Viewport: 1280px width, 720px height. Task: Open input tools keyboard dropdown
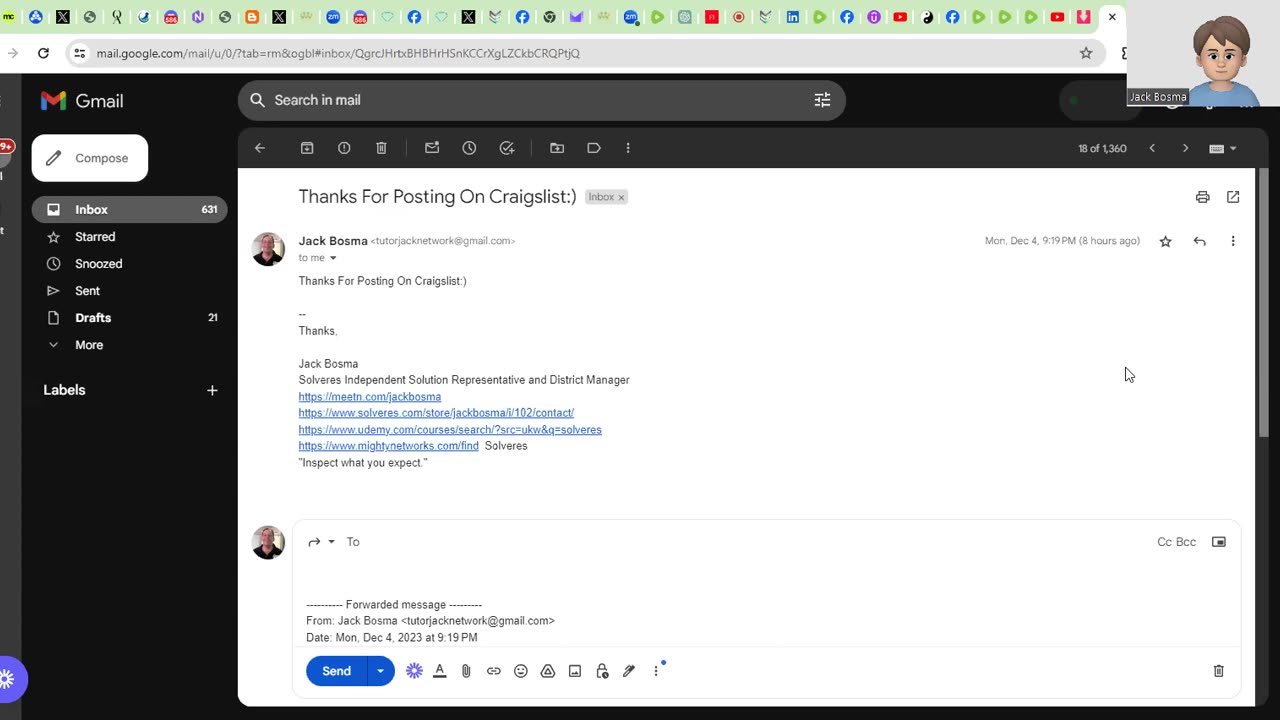pyautogui.click(x=1223, y=148)
